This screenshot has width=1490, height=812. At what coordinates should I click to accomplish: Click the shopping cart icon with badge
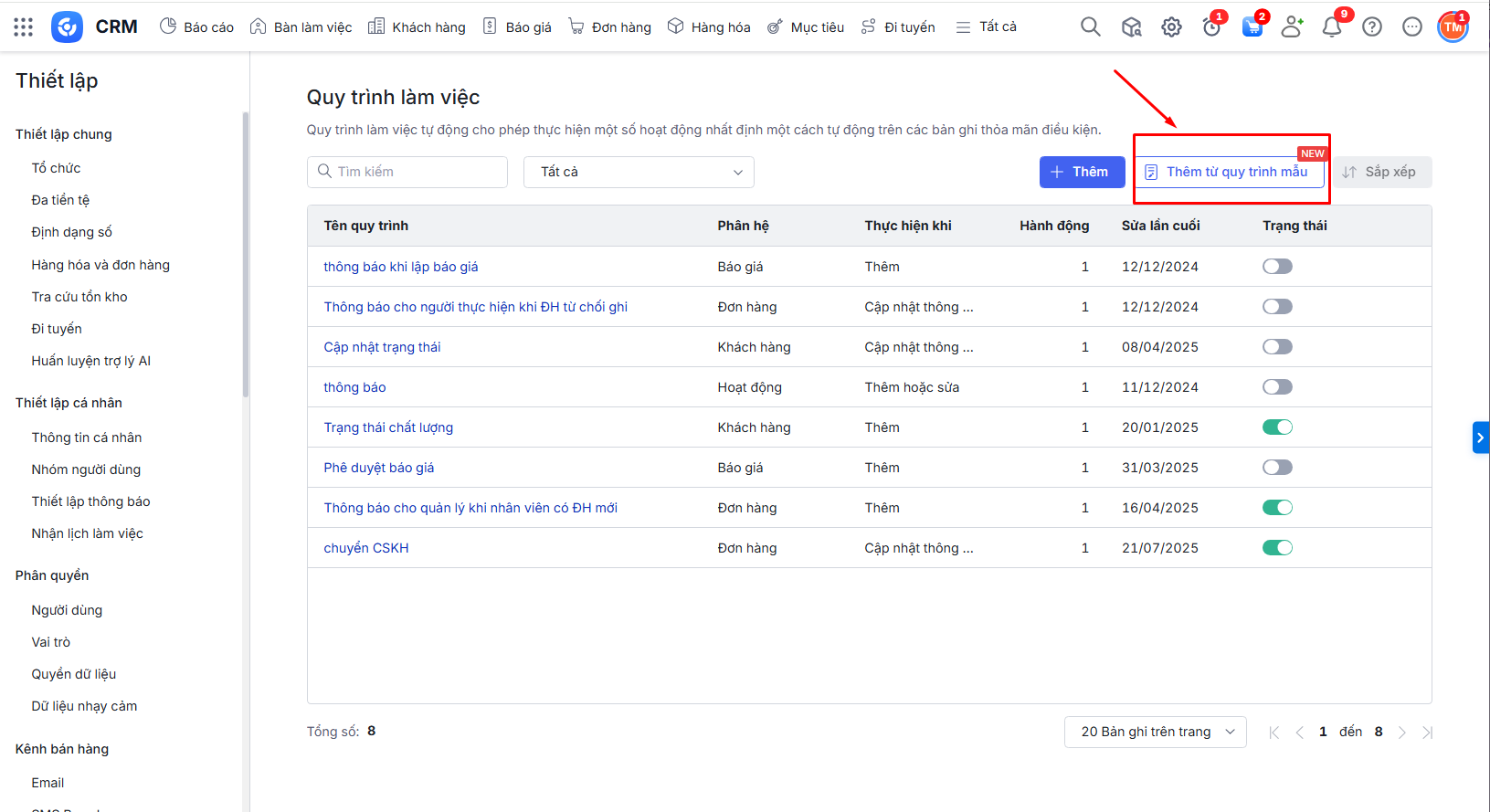[1252, 27]
